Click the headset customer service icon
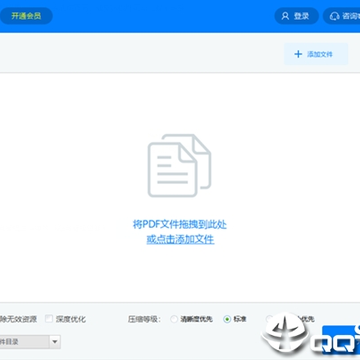The height and width of the screenshot is (360, 360). [334, 16]
